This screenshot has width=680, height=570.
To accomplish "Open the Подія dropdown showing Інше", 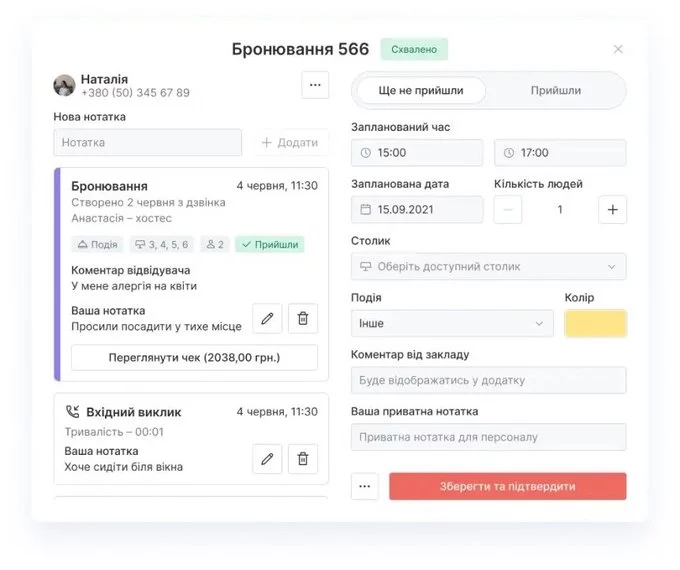I will tap(452, 324).
